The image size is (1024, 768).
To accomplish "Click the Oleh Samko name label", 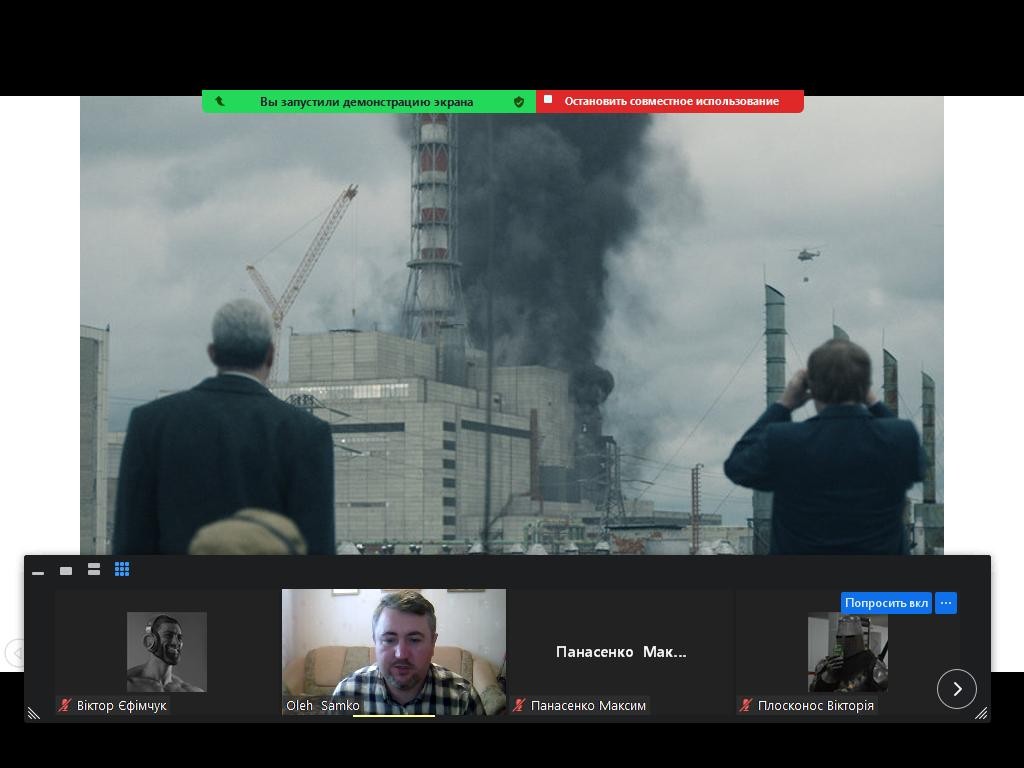I will (x=323, y=705).
